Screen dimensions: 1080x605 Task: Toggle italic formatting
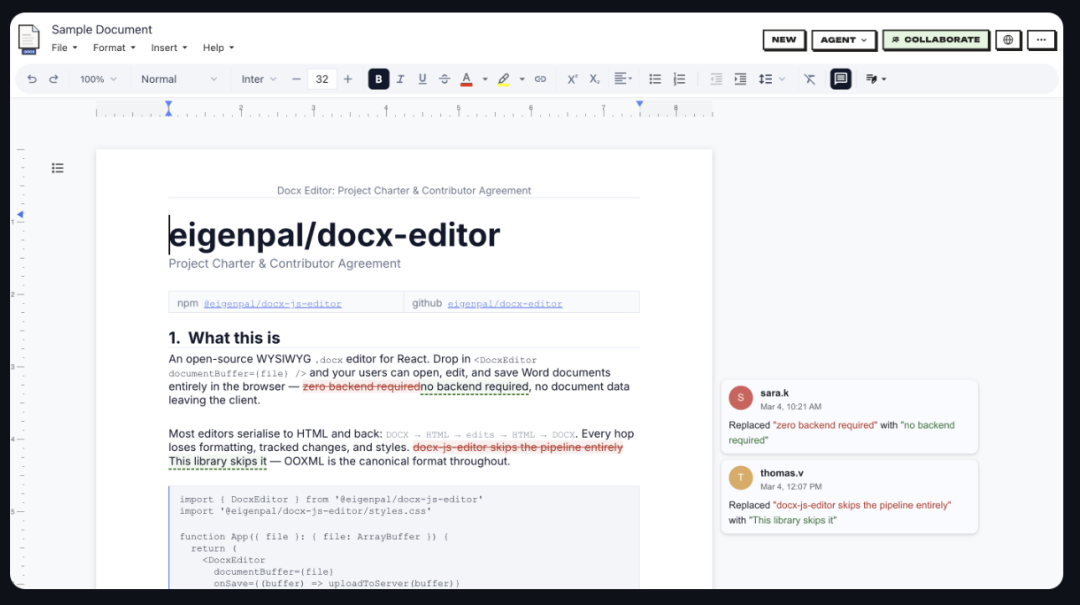(400, 79)
